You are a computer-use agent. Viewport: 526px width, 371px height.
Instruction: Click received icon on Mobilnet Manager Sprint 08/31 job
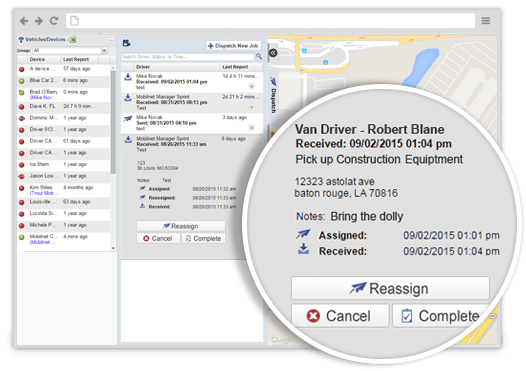128,98
